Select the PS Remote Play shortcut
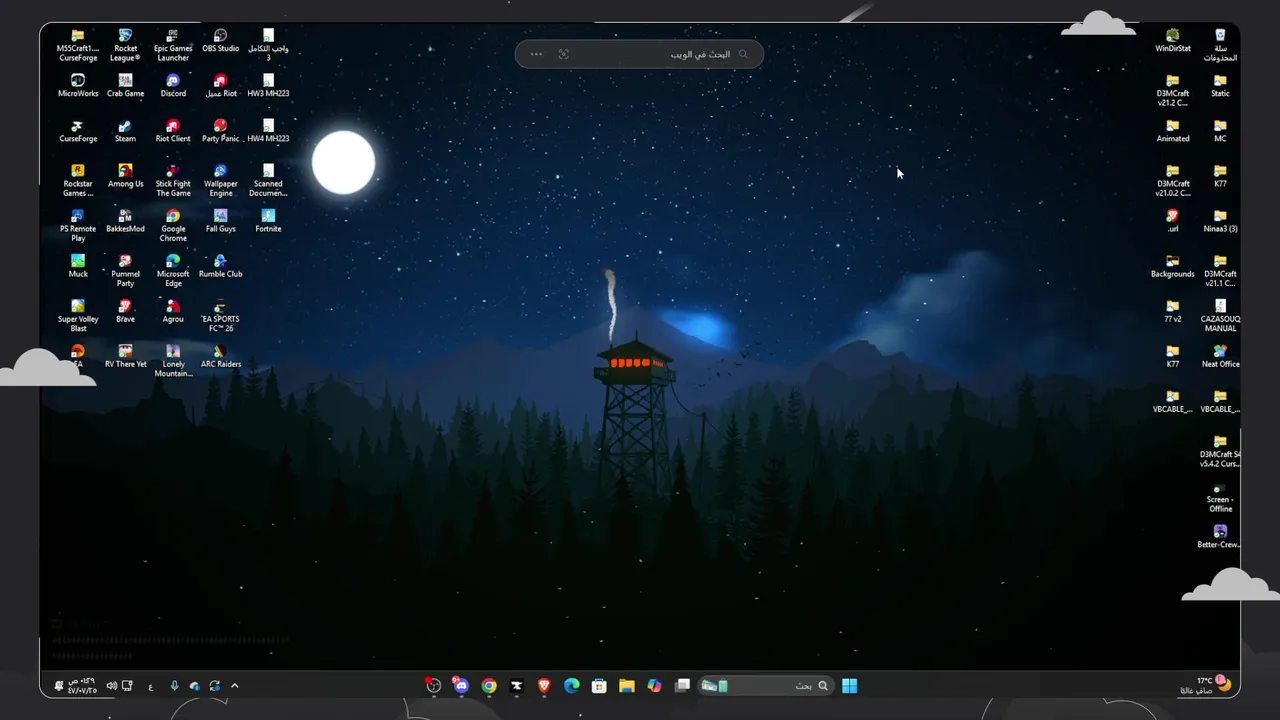The width and height of the screenshot is (1280, 720). (x=78, y=225)
